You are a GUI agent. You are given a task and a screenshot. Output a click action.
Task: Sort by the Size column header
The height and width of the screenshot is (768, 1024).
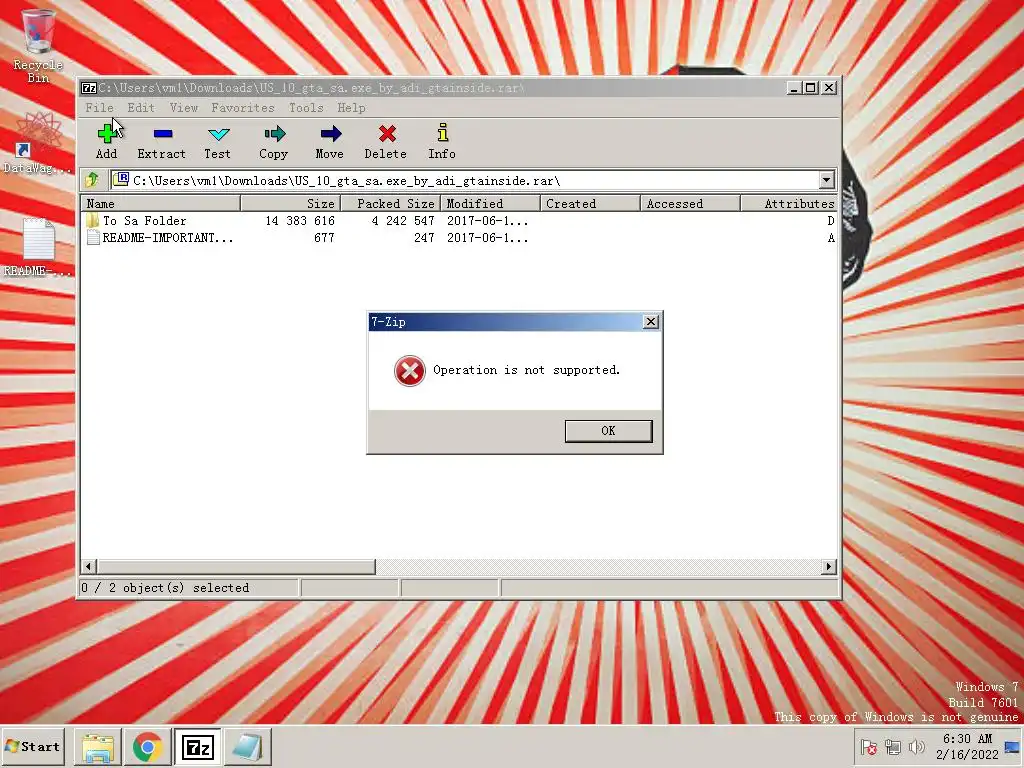(291, 204)
